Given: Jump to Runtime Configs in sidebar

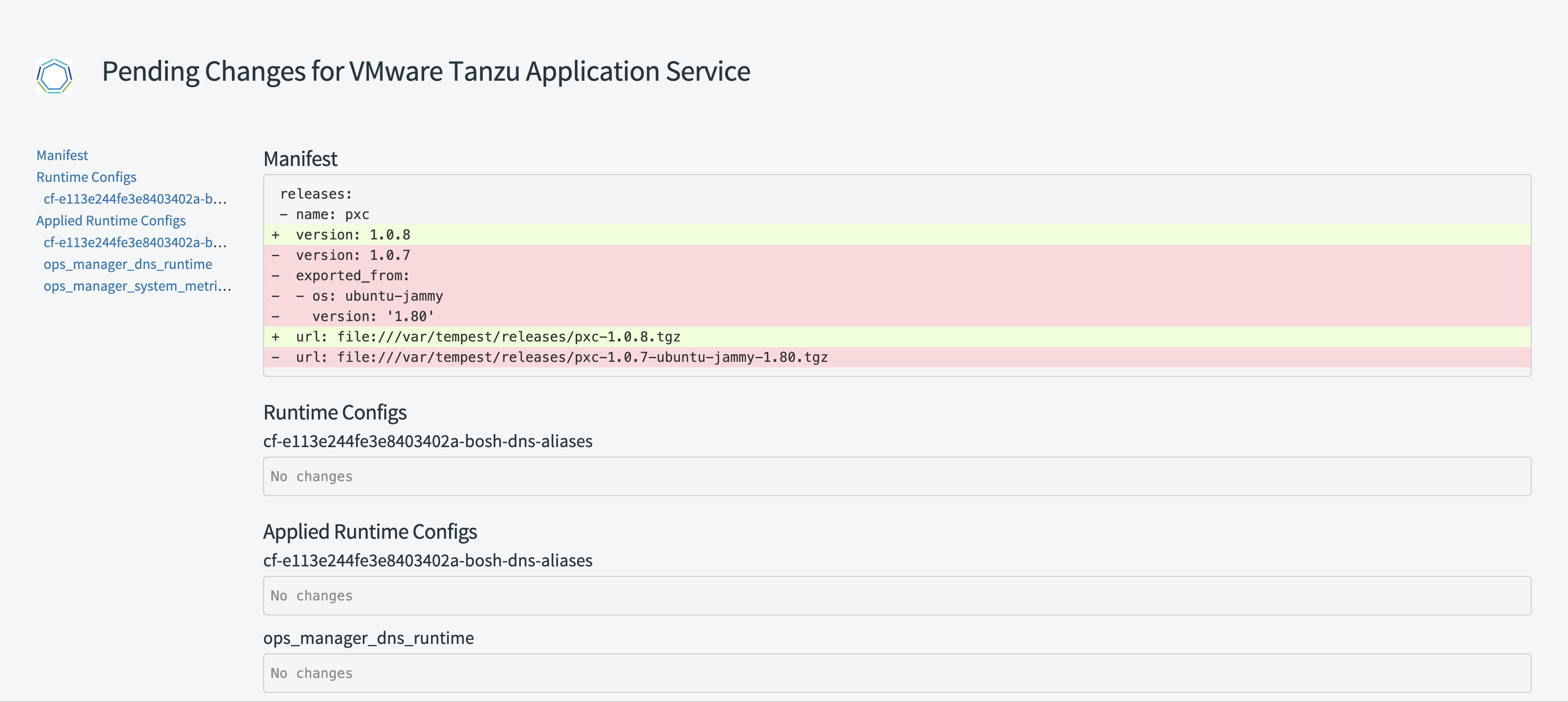Looking at the screenshot, I should tap(87, 177).
